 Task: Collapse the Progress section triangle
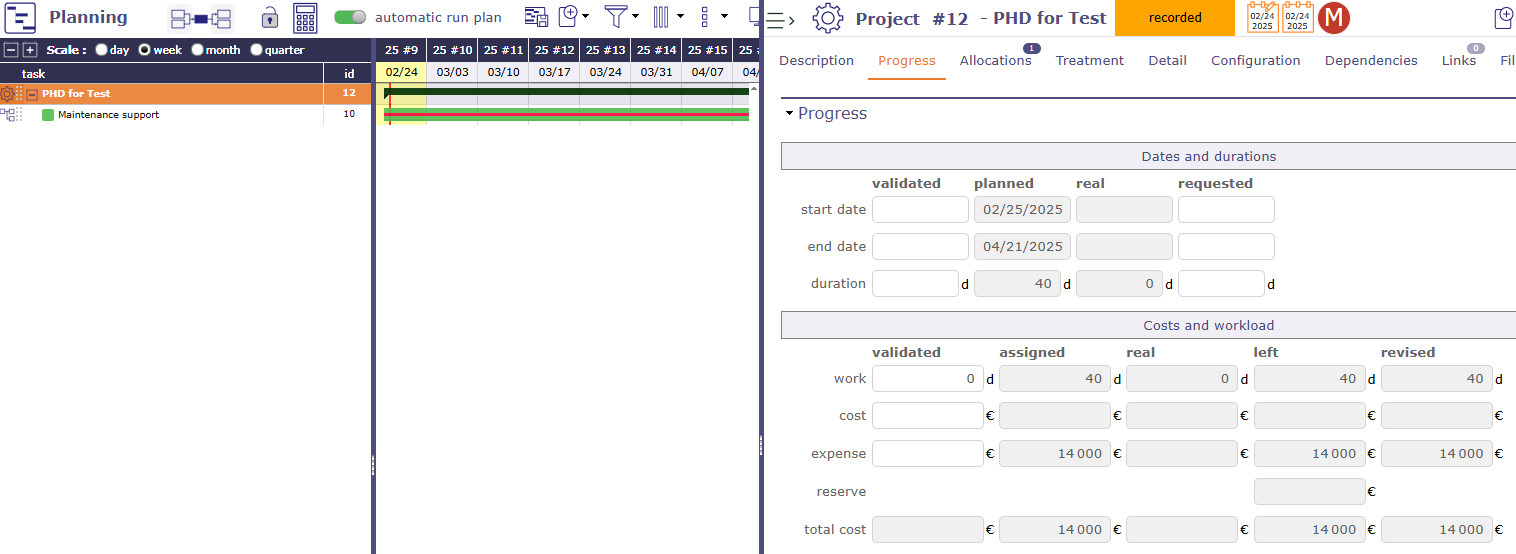coord(788,114)
